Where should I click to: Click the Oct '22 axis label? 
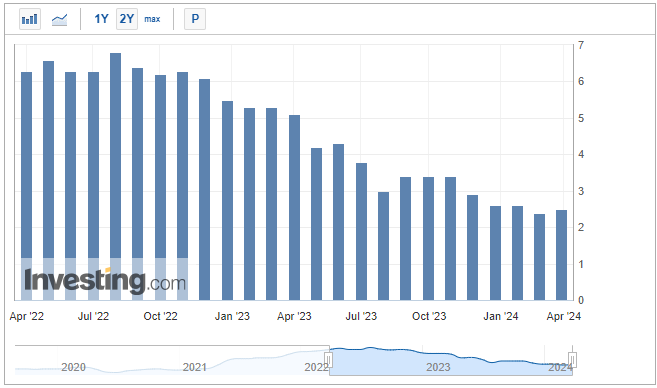pos(160,316)
